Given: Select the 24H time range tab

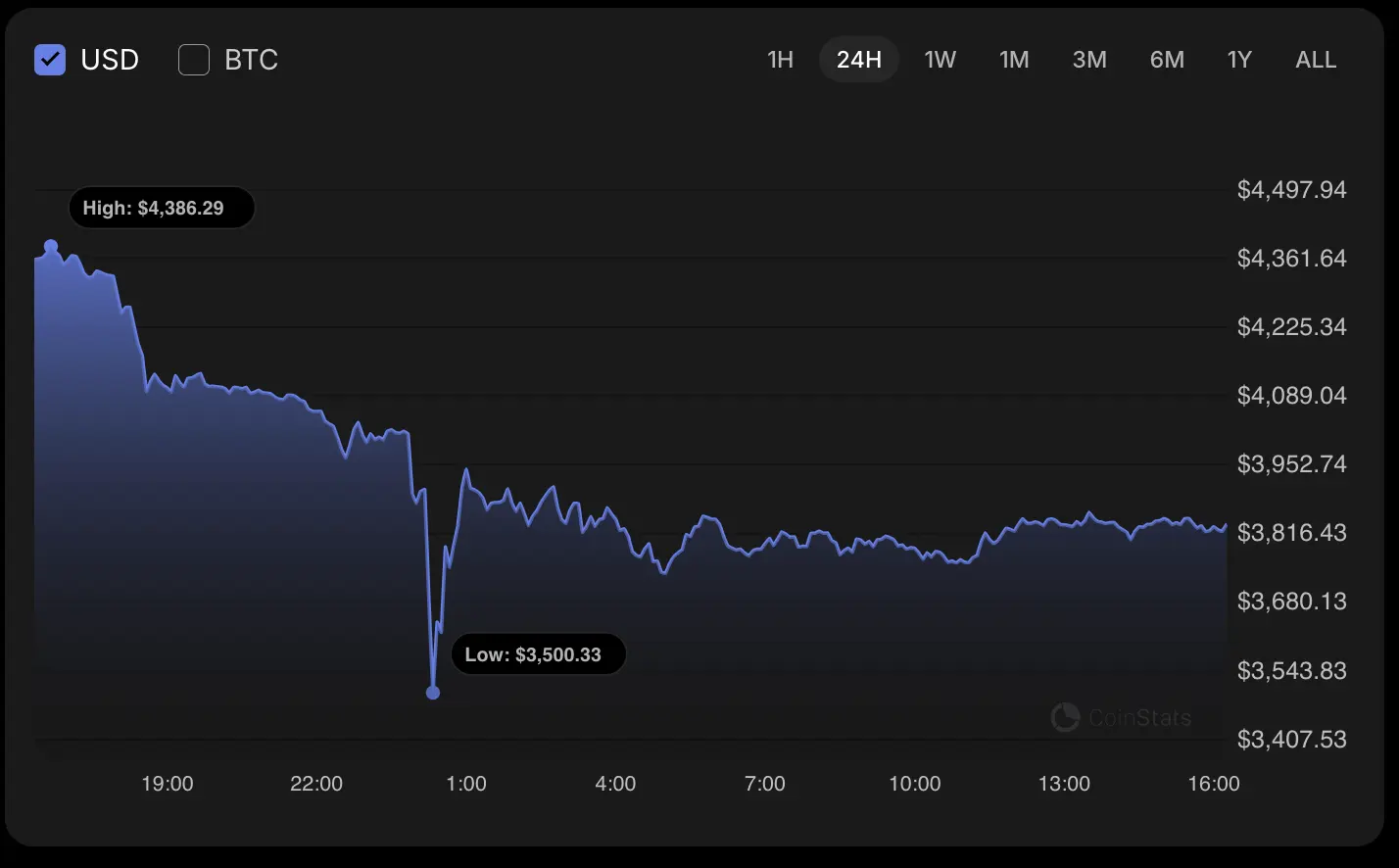Looking at the screenshot, I should (859, 60).
